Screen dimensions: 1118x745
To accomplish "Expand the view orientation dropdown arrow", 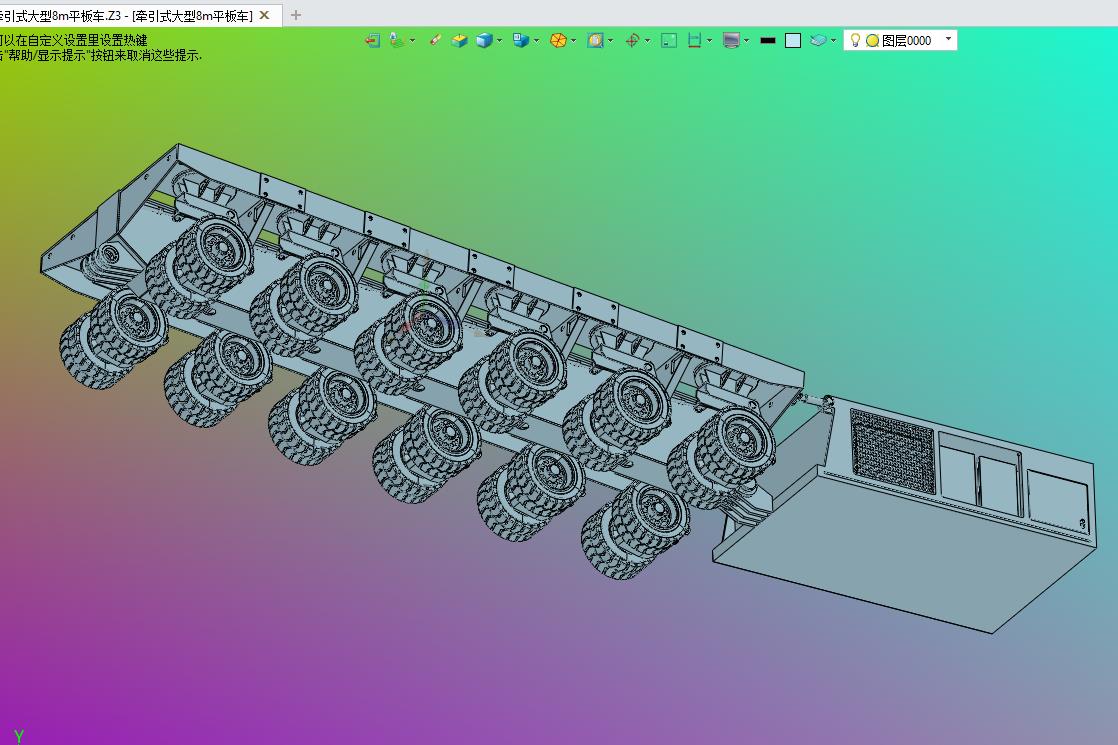I will 536,41.
